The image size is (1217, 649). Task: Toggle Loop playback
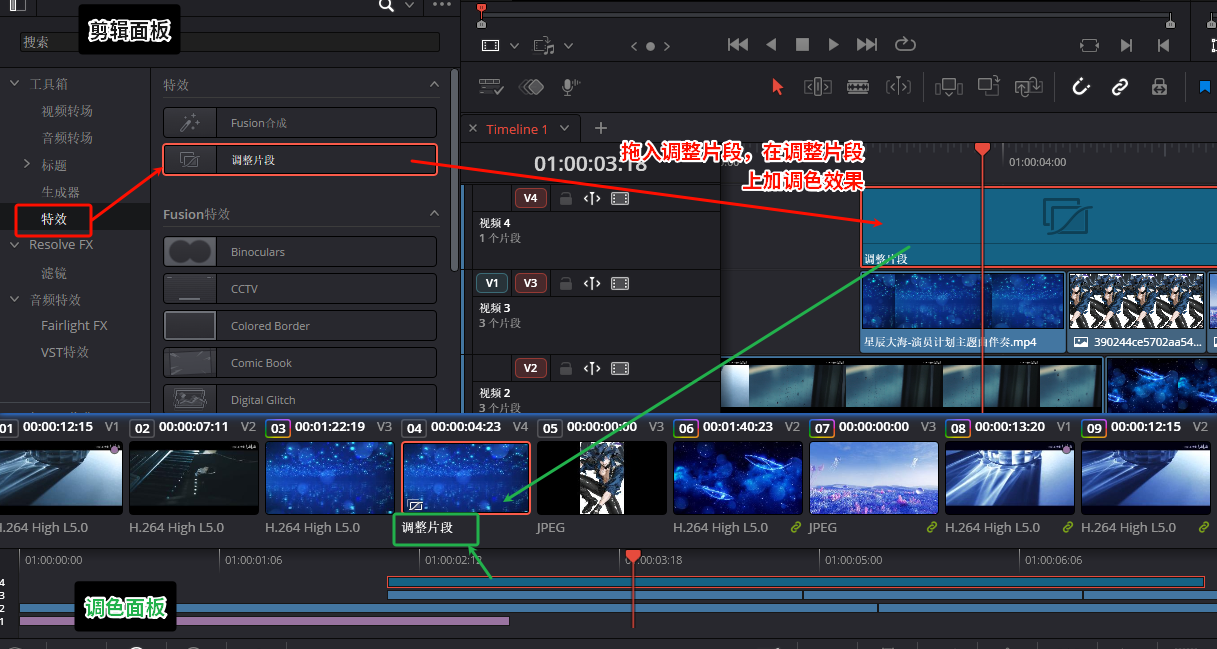tap(905, 45)
